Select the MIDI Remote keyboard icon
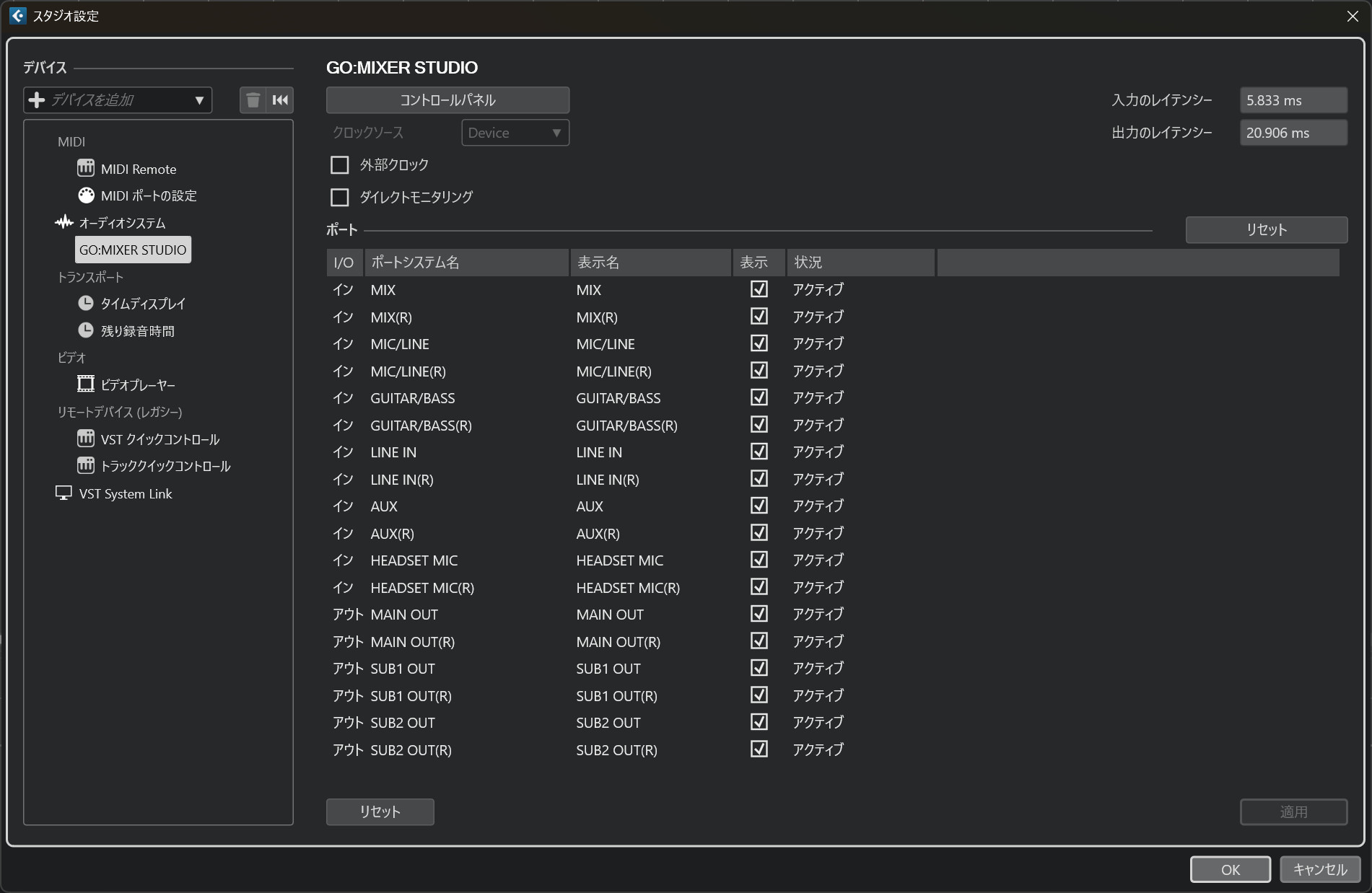The height and width of the screenshot is (893, 1372). tap(86, 169)
